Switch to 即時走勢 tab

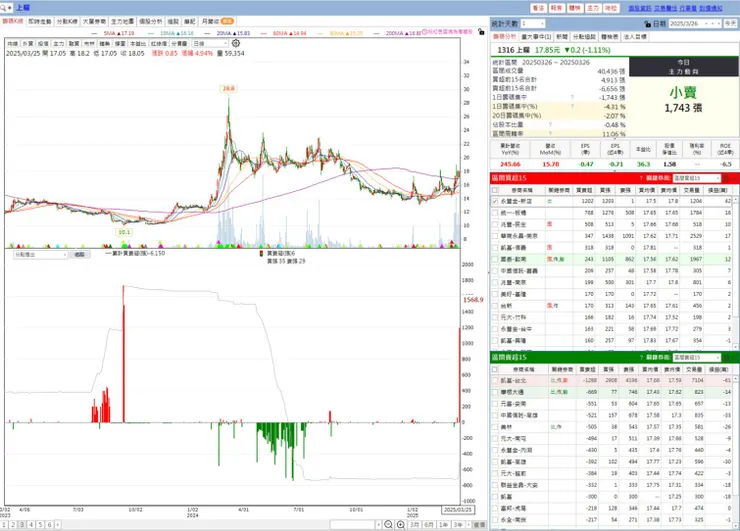(40, 21)
